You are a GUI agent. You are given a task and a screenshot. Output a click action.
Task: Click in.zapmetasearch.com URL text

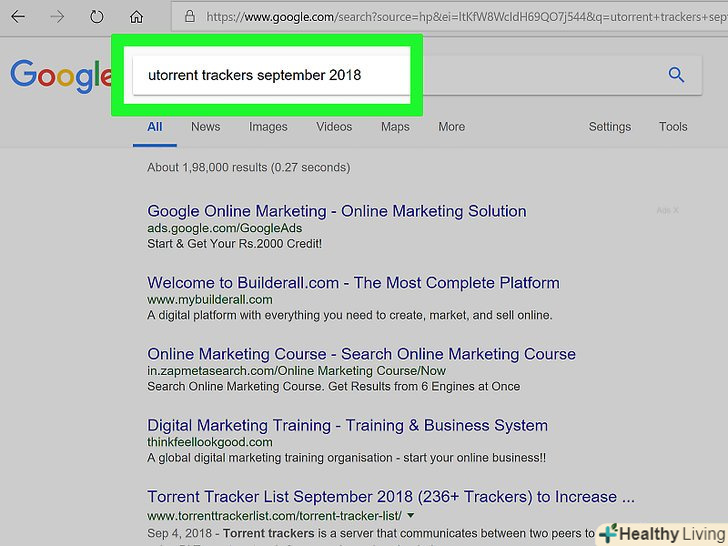(296, 370)
